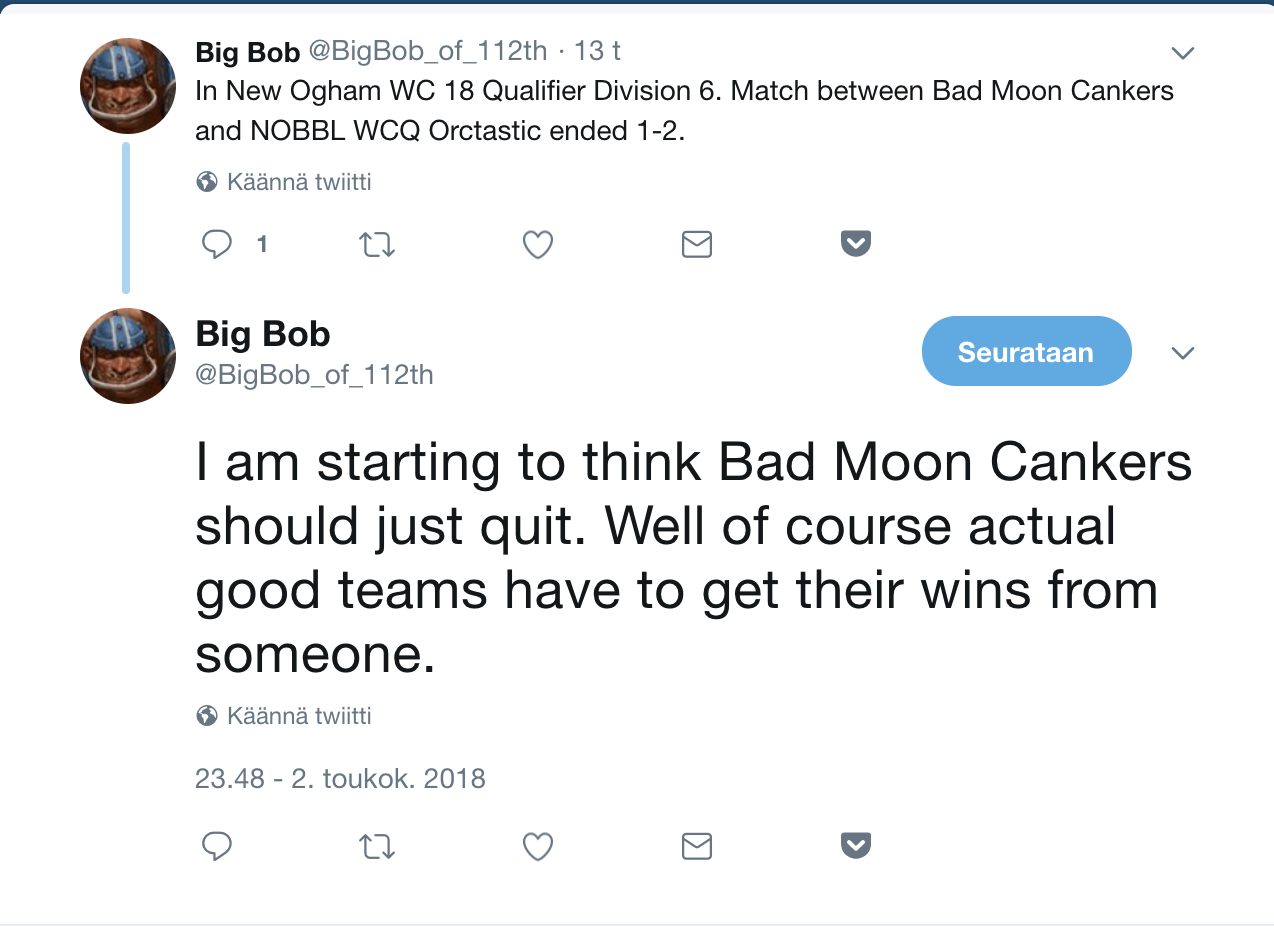This screenshot has height=926, width=1274.
Task: Like the second tweet
Action: (537, 846)
